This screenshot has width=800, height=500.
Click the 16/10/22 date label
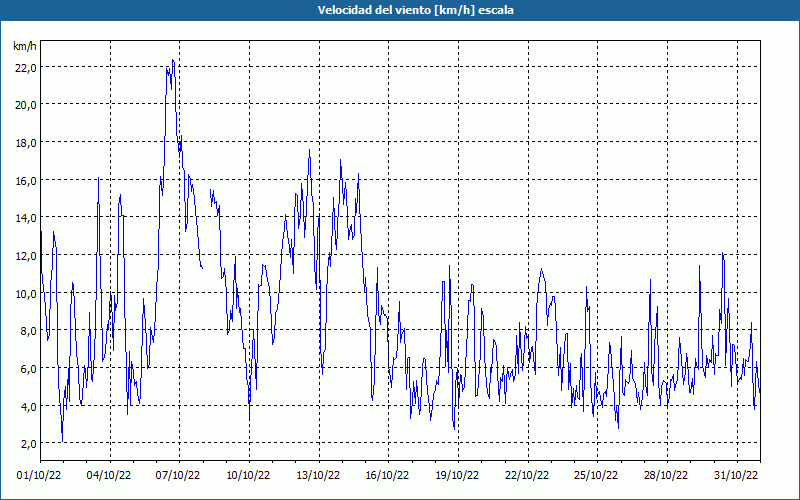click(387, 476)
